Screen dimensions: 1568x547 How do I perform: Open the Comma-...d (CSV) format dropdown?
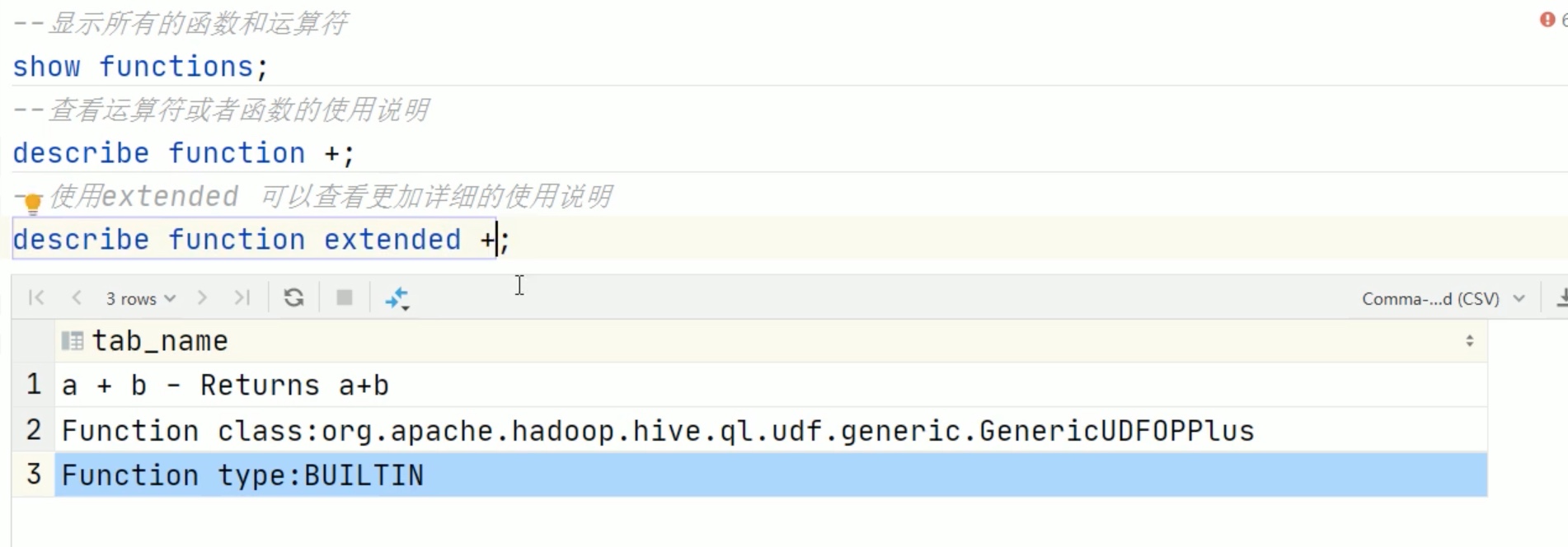click(x=1443, y=298)
